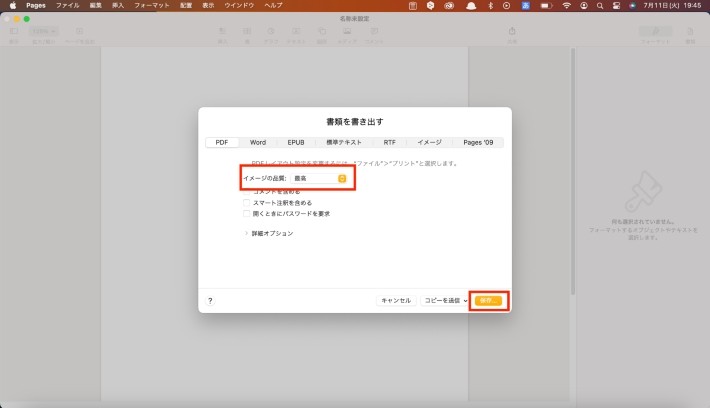Click the question mark help button
The width and height of the screenshot is (710, 408).
tap(210, 301)
